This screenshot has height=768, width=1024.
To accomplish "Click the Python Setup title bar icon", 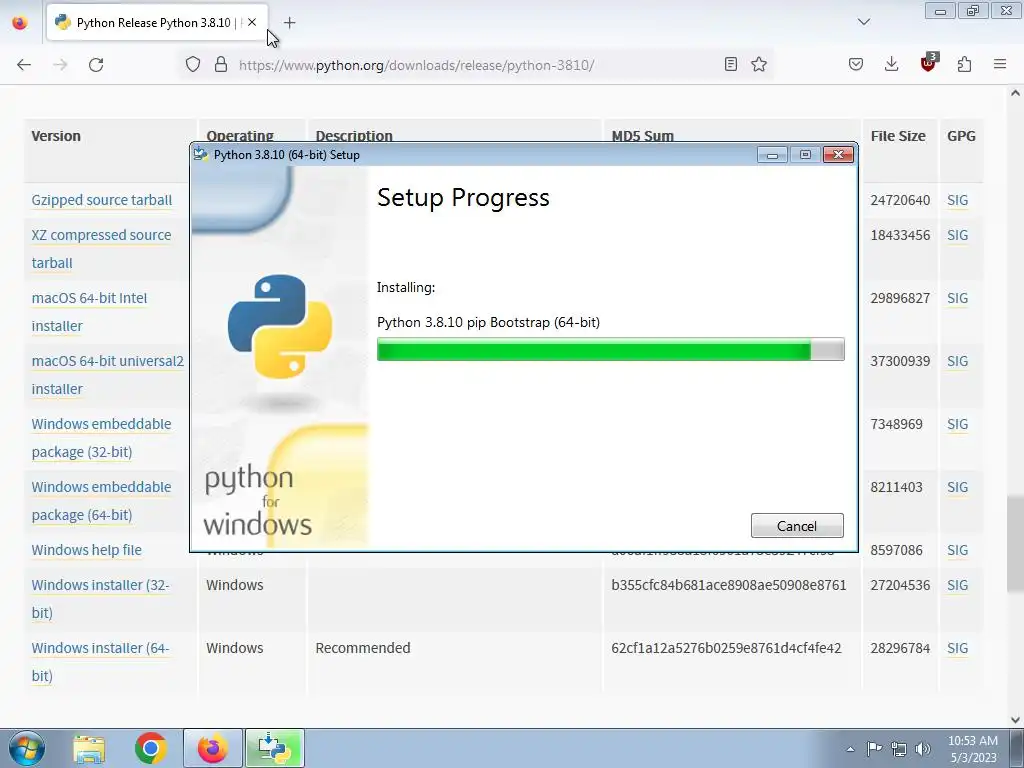I will 200,154.
